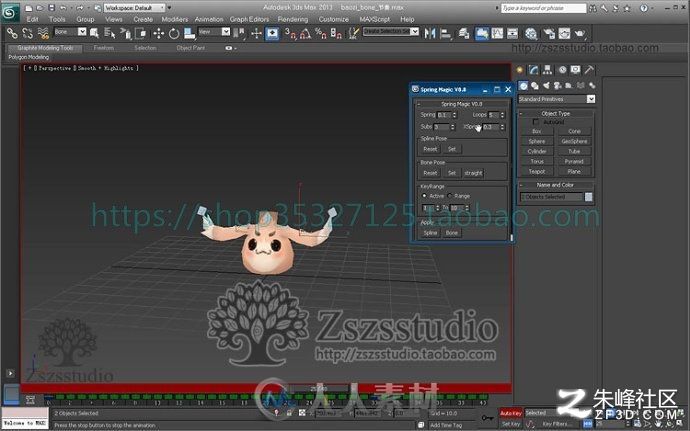Collapse the Spring Magic V0.8 rollout header
Viewport: 690px width, 431px height.
[462, 104]
